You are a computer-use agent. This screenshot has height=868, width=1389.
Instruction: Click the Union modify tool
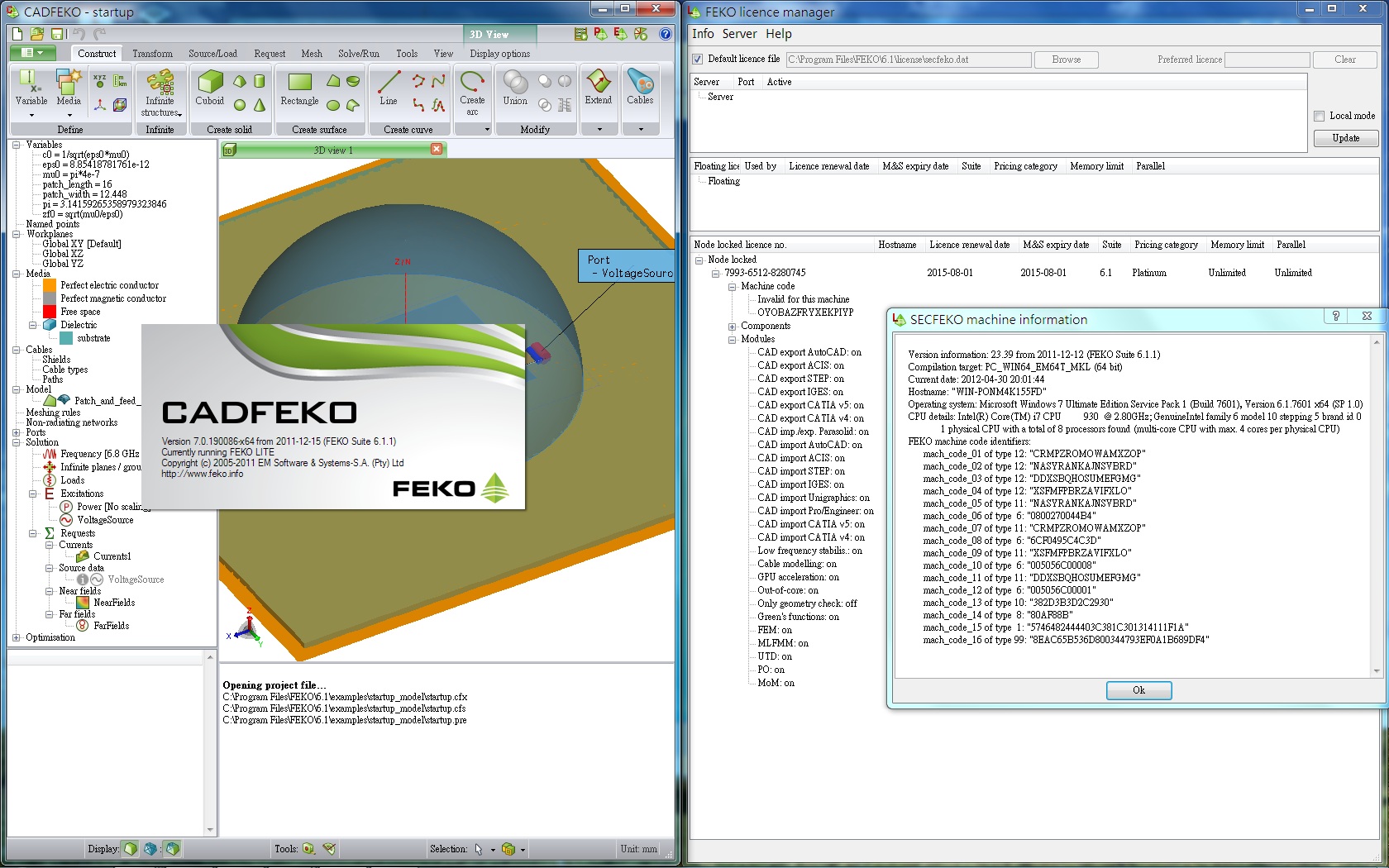[x=515, y=88]
